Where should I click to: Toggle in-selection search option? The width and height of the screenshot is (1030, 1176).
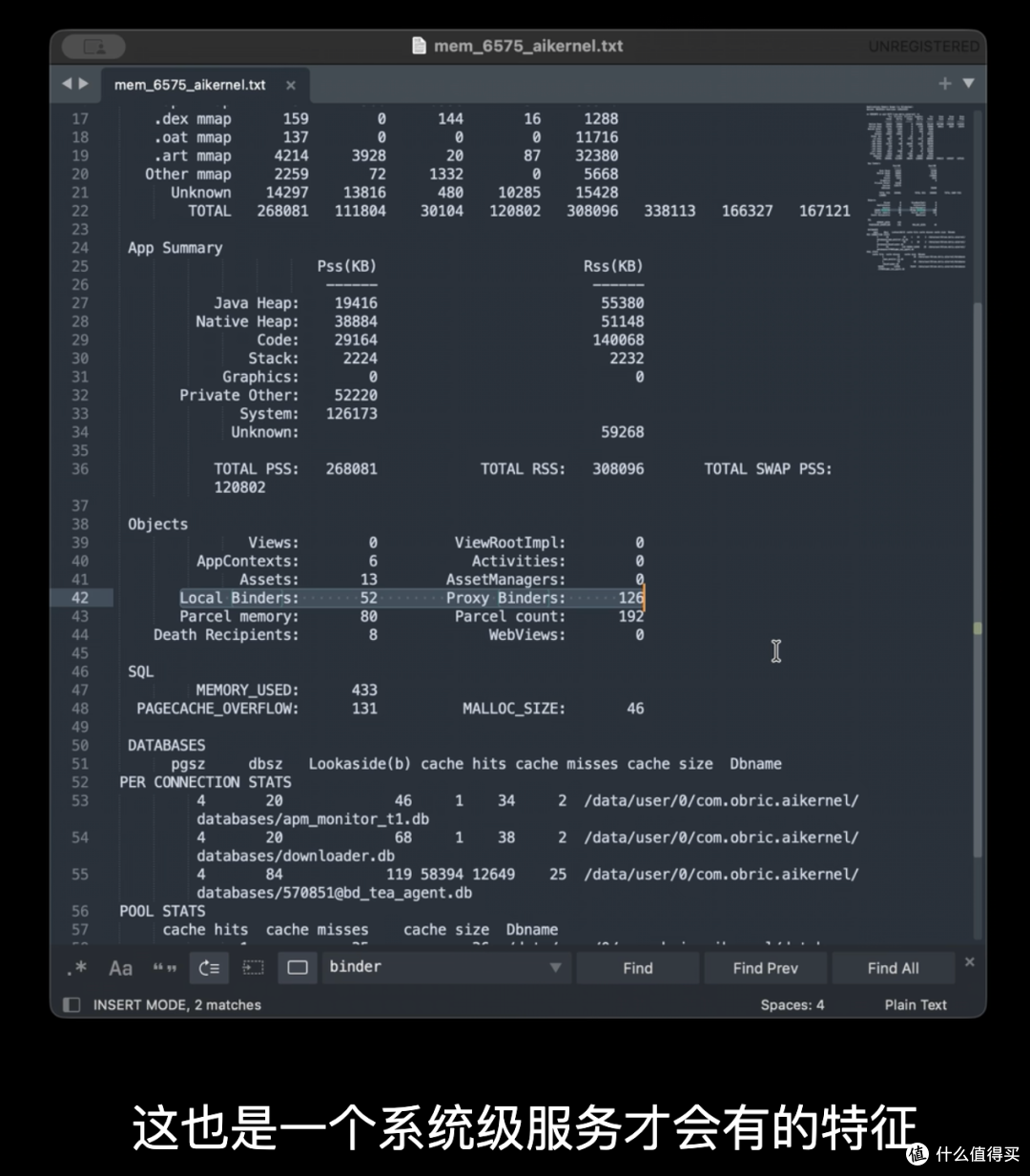(254, 968)
